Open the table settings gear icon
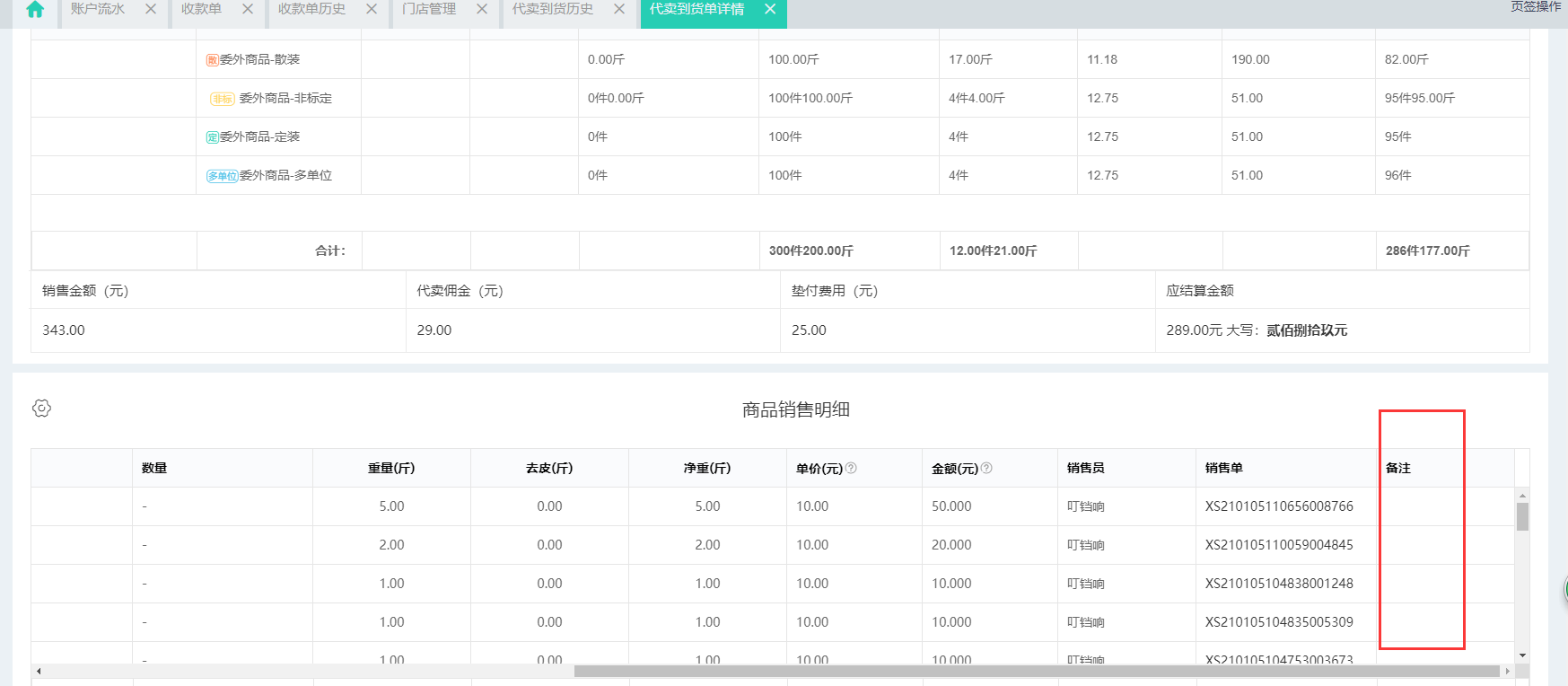This screenshot has height=686, width=1568. tap(41, 408)
